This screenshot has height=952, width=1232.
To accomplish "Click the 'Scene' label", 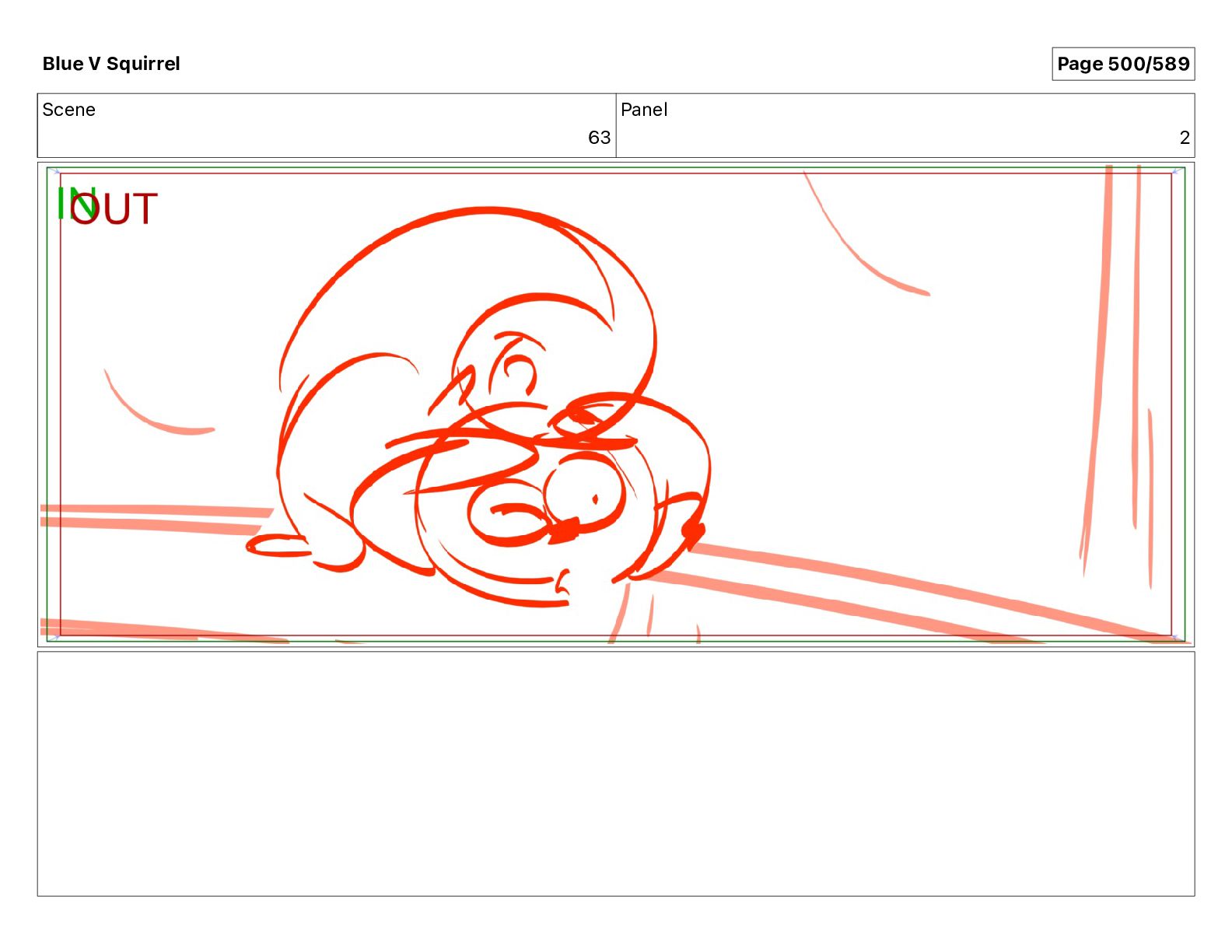I will (68, 110).
